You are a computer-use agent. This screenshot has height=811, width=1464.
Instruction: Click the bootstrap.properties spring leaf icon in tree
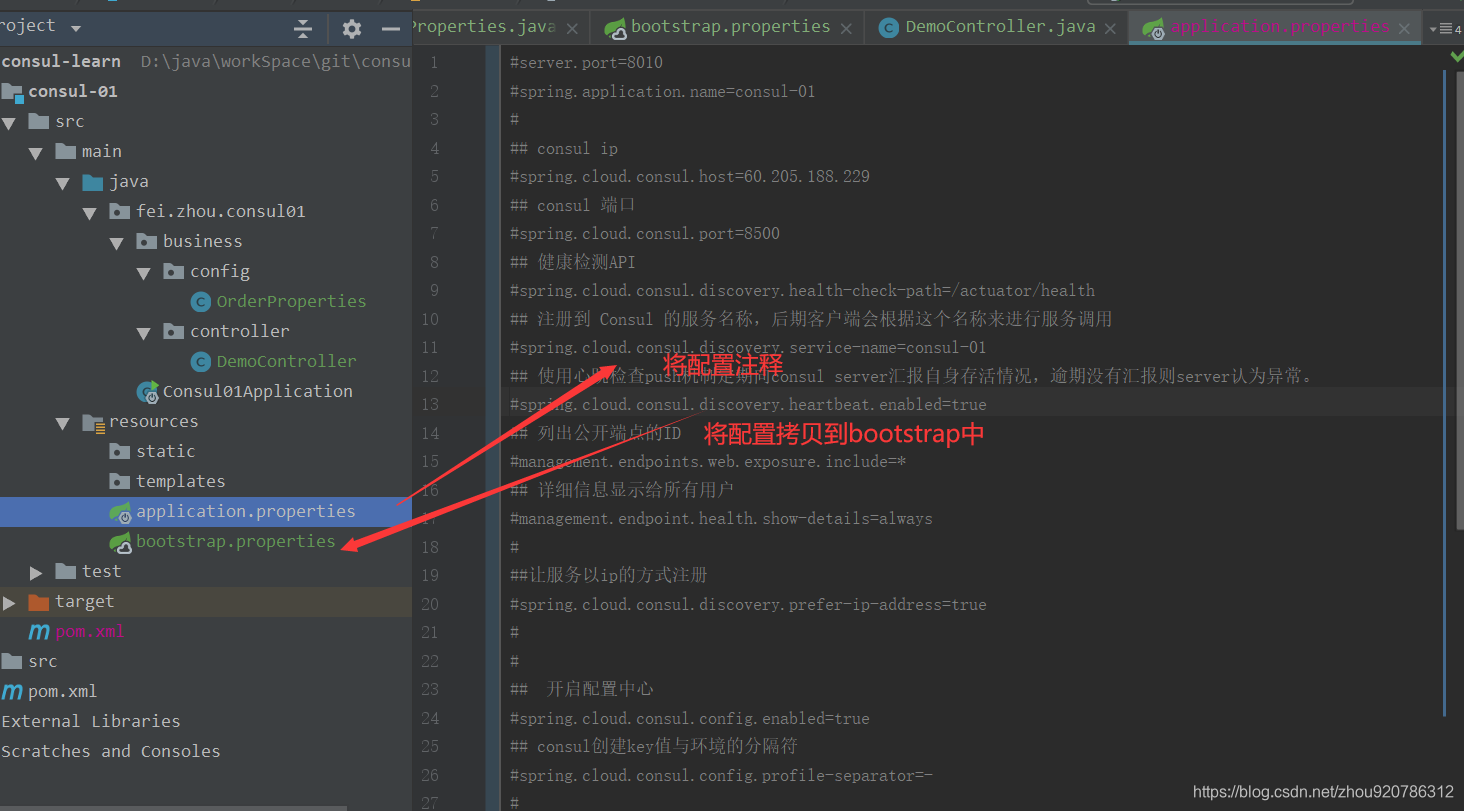click(x=120, y=542)
